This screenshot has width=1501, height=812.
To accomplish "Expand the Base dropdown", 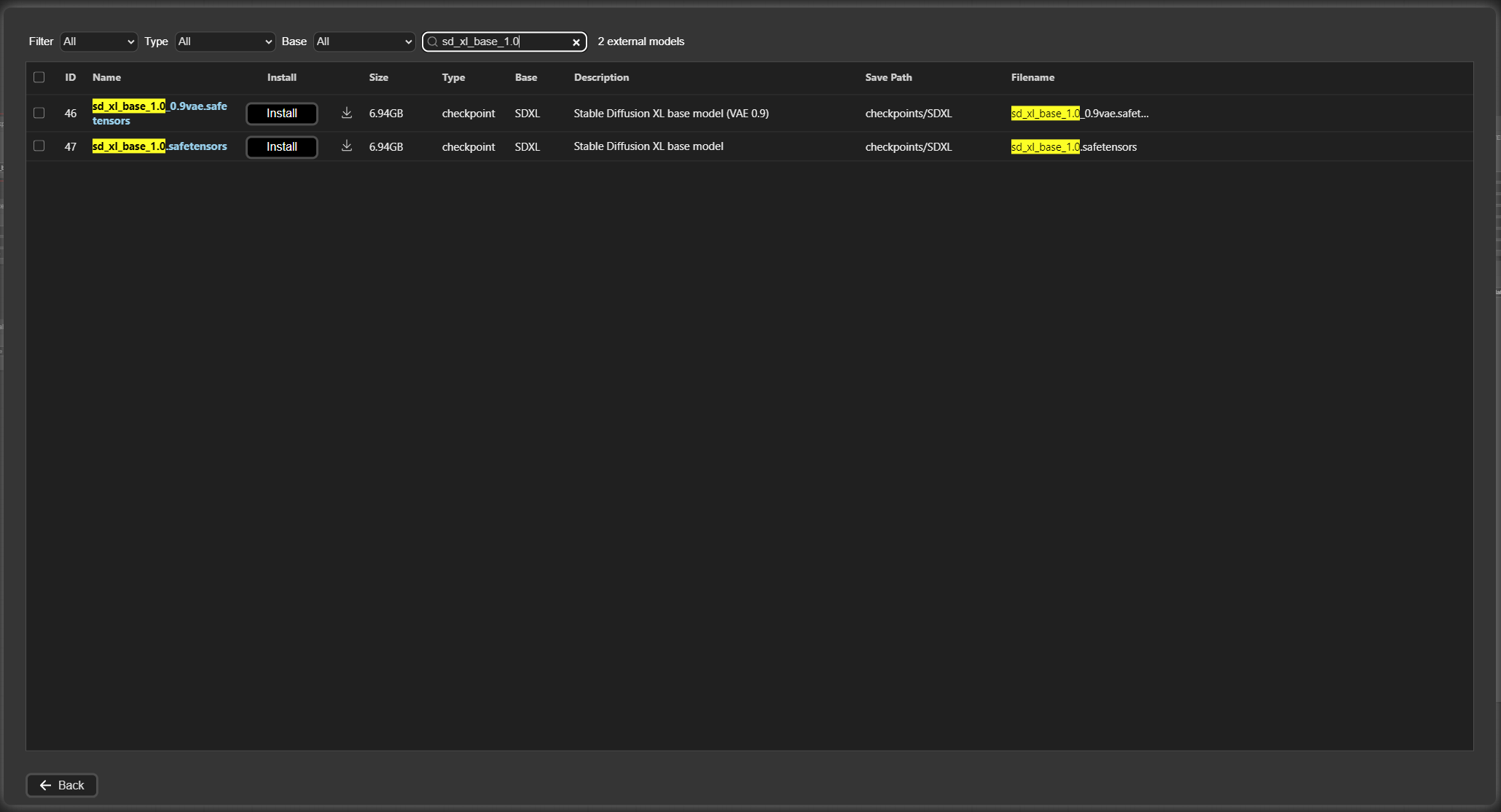I will [364, 42].
